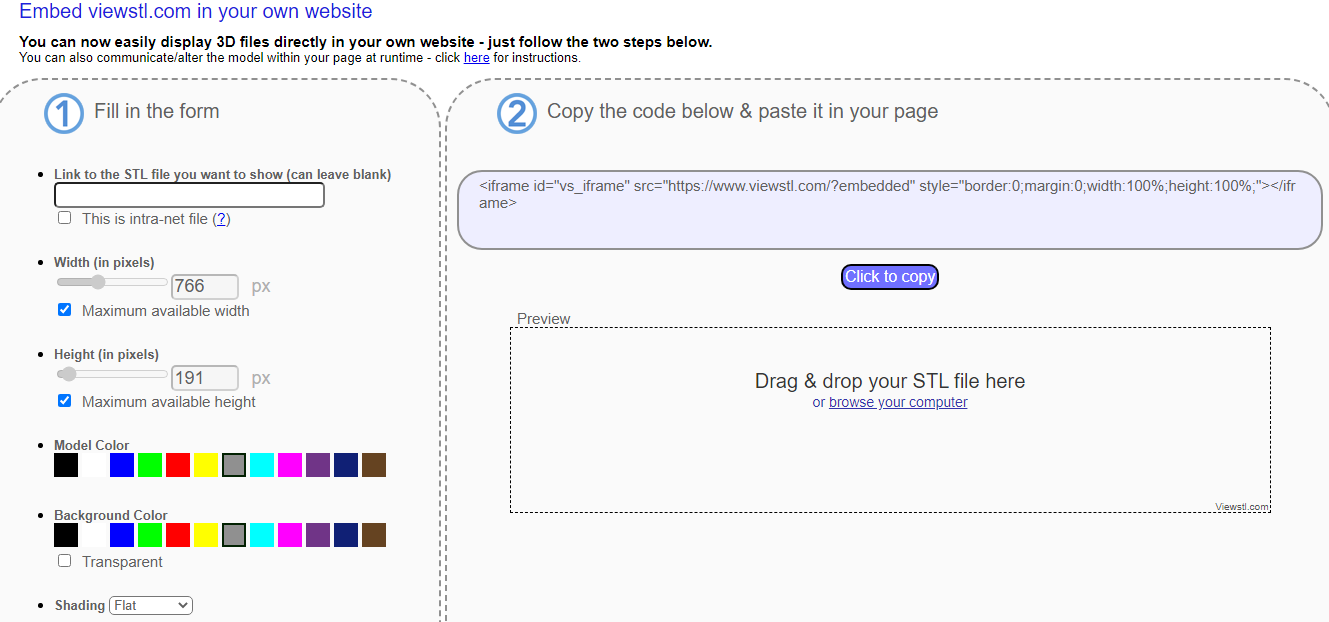Viewport: 1329px width, 622px height.
Task: Open the intra-net file help (?) link
Action: pyautogui.click(x=222, y=219)
